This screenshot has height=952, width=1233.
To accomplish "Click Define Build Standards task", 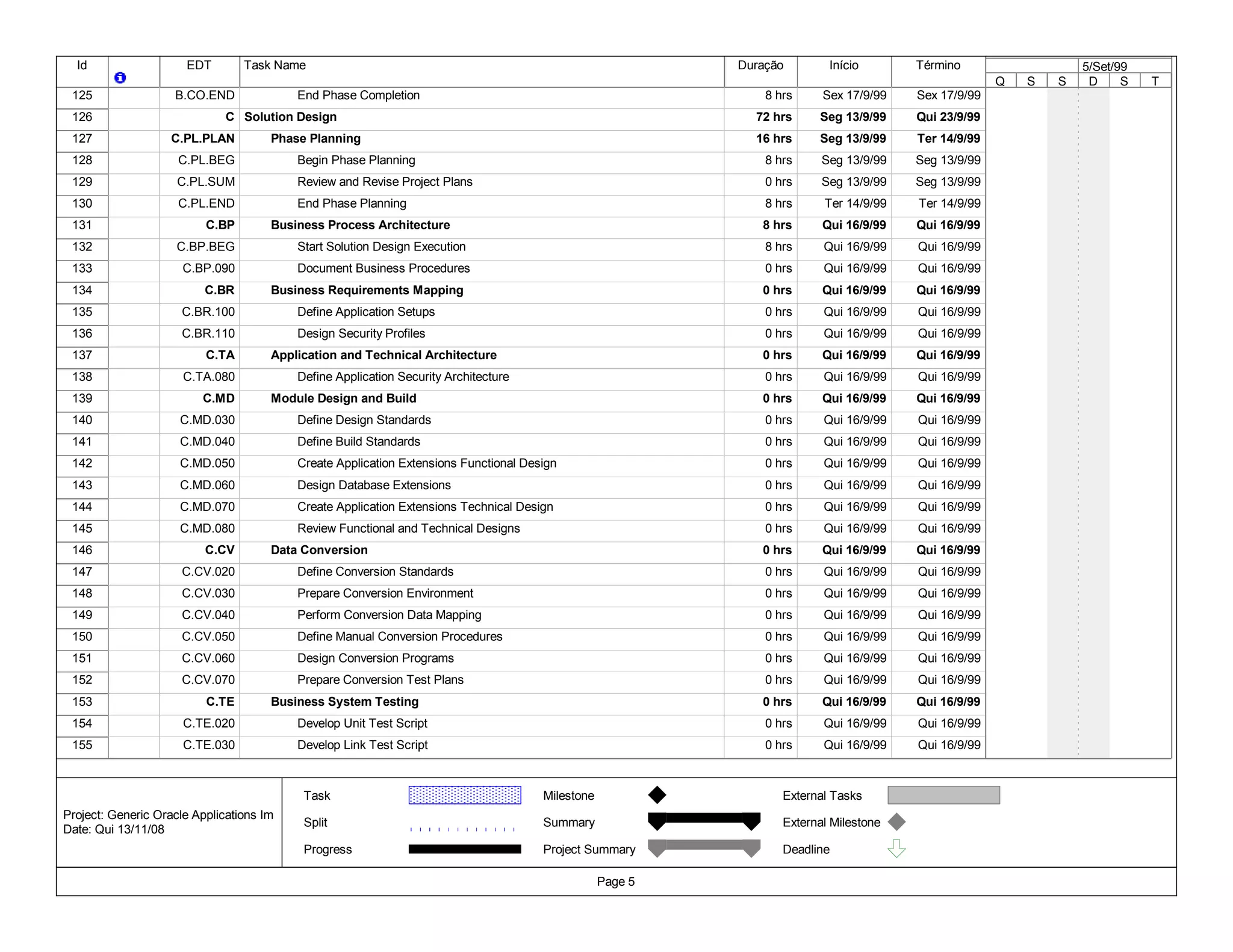I will (358, 442).
